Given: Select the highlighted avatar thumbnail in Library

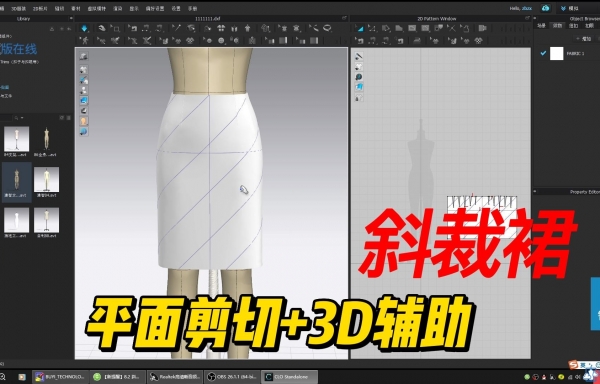Looking at the screenshot, I should pyautogui.click(x=16, y=182).
